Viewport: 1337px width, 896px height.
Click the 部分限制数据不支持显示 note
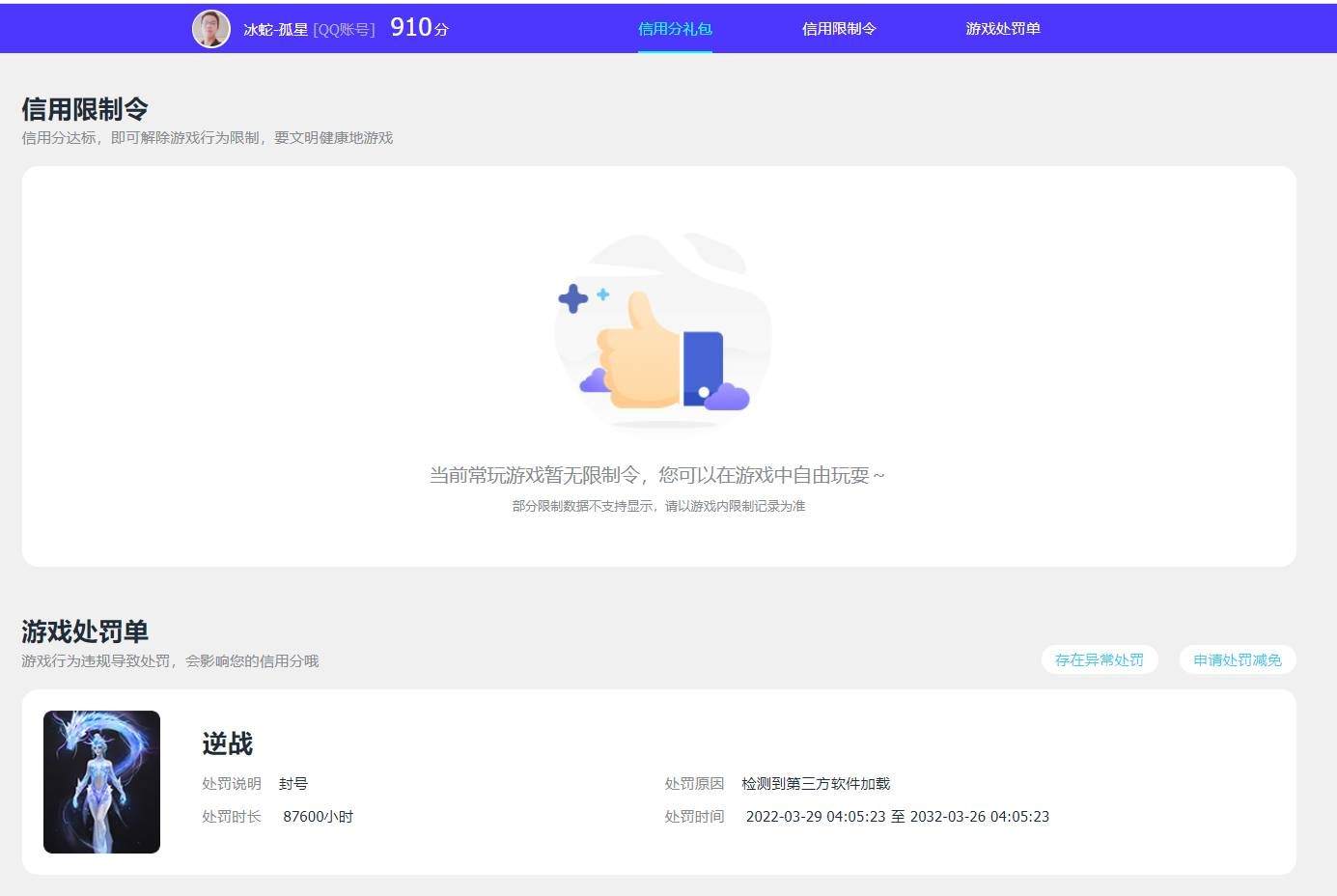[x=658, y=506]
